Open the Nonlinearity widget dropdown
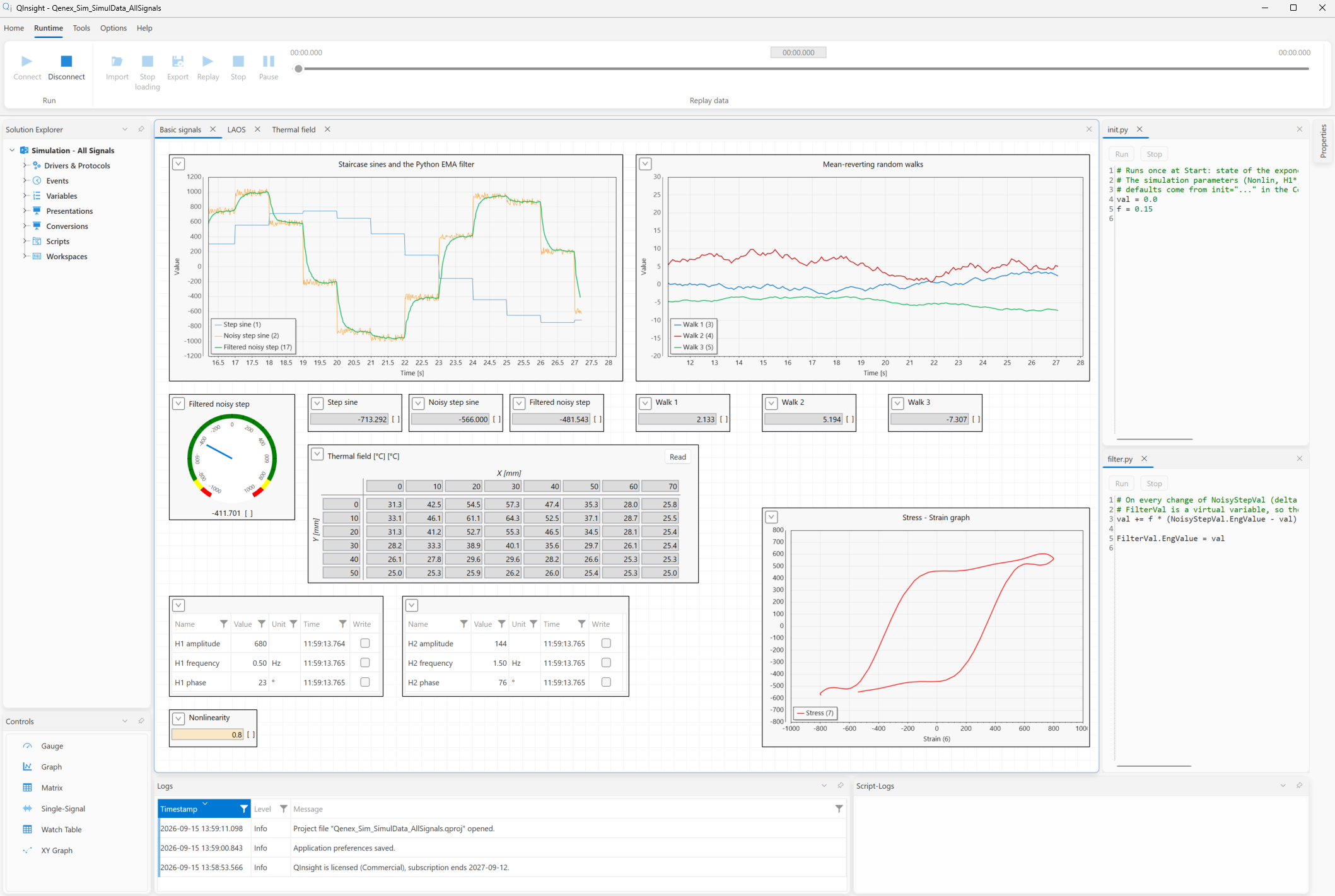The image size is (1335, 896). (178, 718)
